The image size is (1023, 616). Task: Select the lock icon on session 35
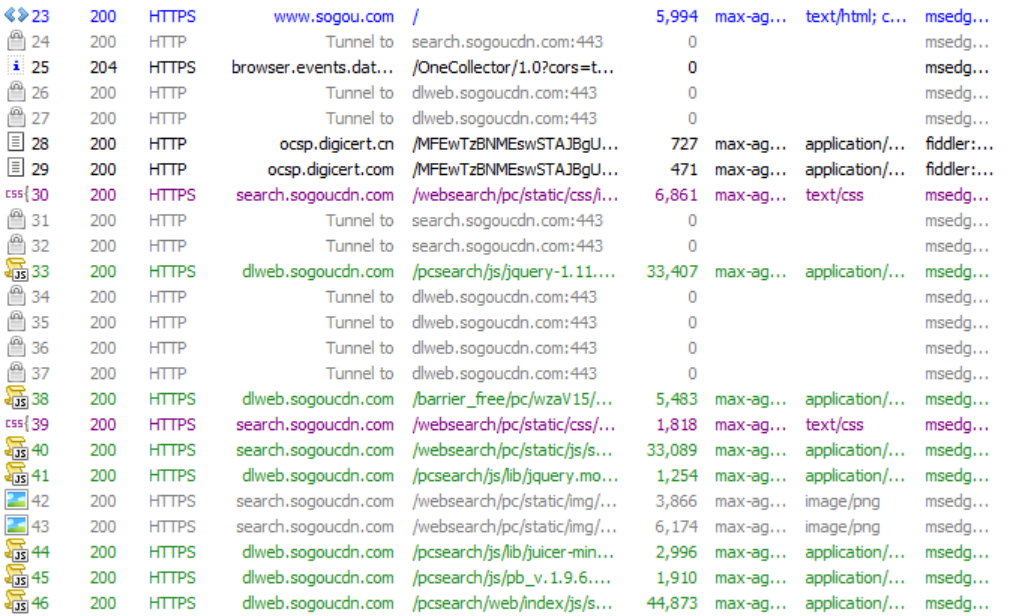point(16,321)
